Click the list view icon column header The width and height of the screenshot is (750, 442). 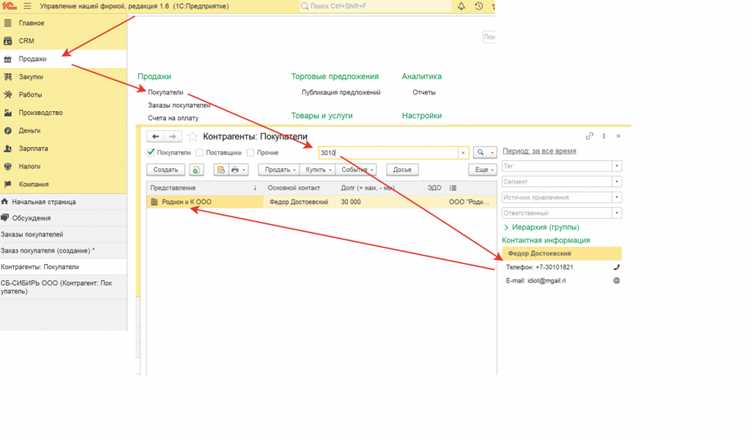pyautogui.click(x=453, y=188)
